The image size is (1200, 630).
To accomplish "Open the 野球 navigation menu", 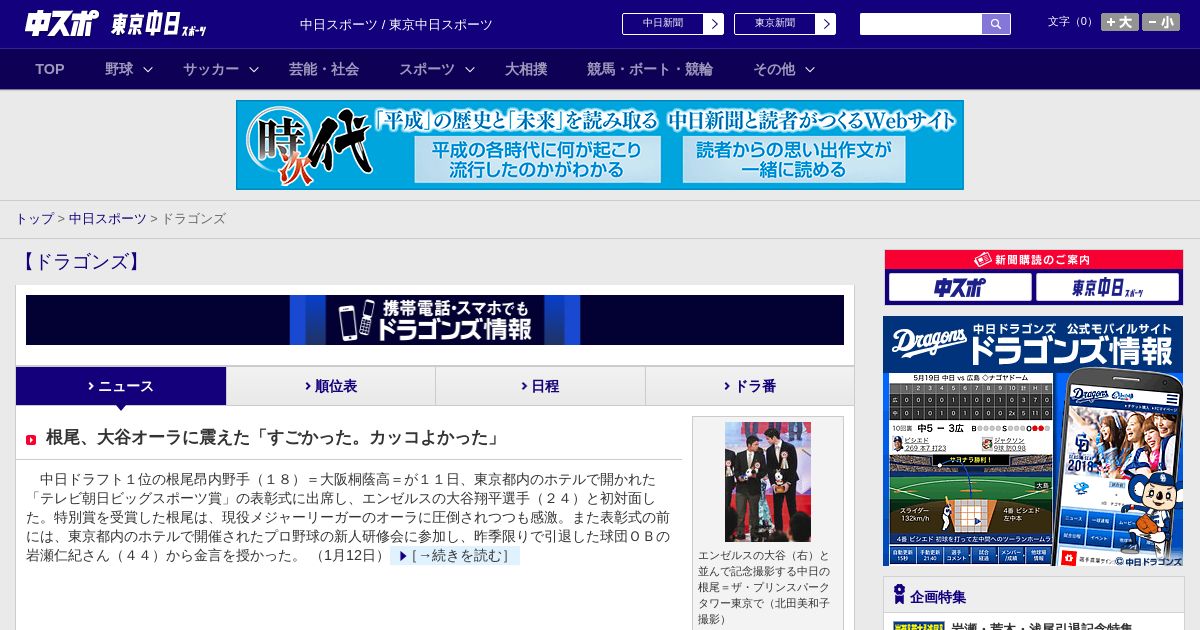I will (119, 69).
